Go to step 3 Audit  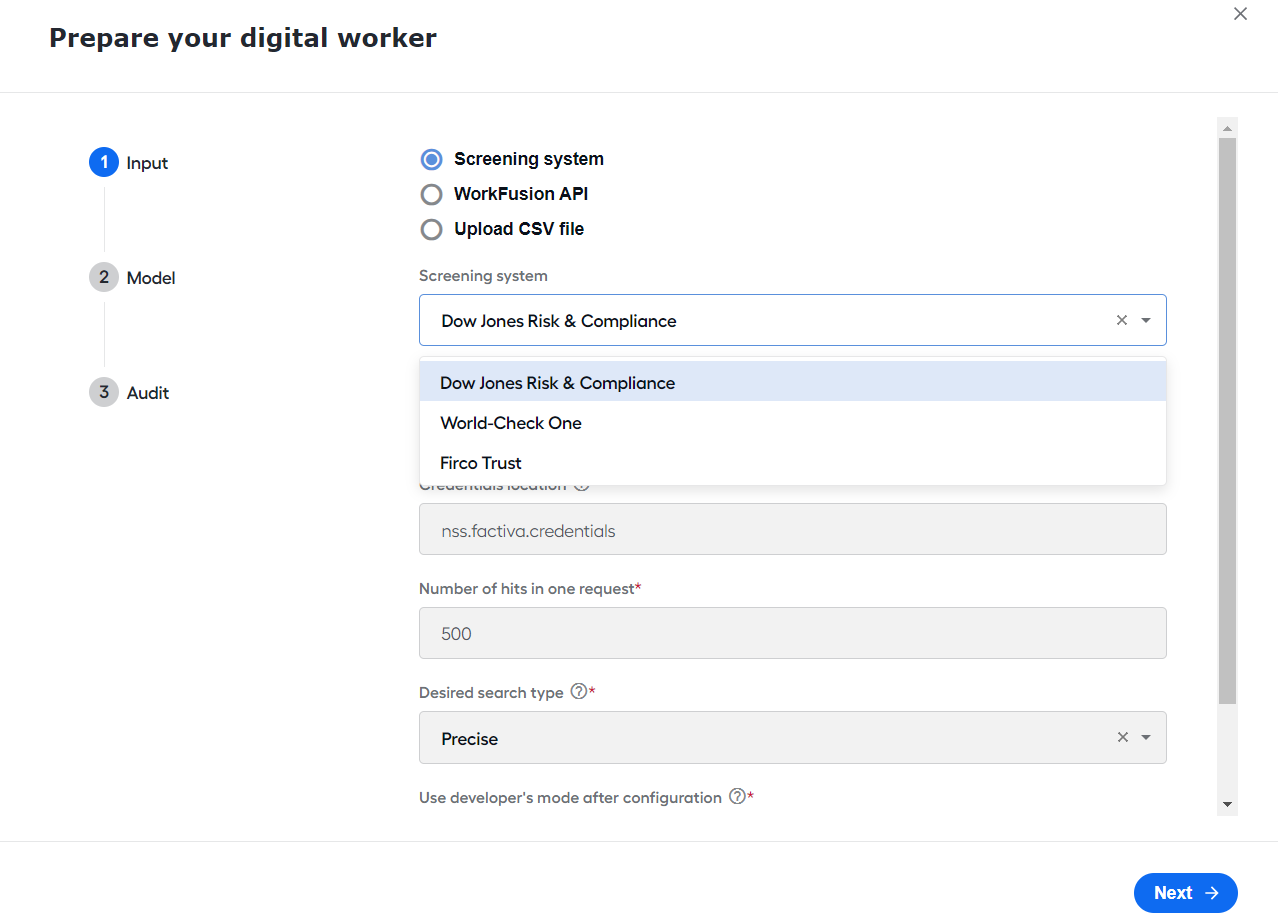[129, 392]
